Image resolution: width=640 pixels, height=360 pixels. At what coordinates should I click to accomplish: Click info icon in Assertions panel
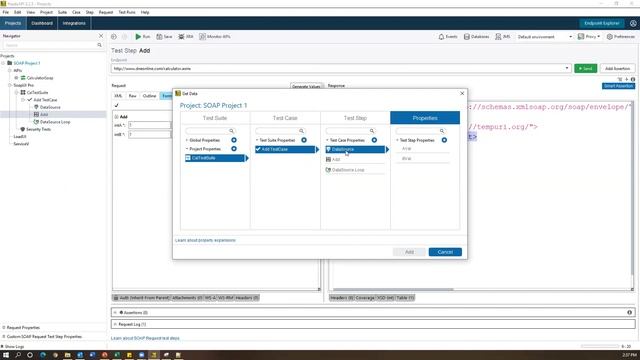629,313
